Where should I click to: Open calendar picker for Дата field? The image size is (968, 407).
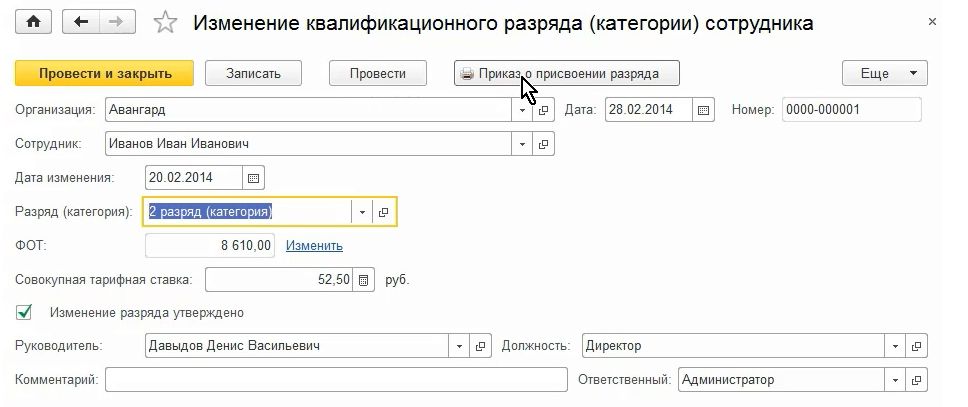704,110
